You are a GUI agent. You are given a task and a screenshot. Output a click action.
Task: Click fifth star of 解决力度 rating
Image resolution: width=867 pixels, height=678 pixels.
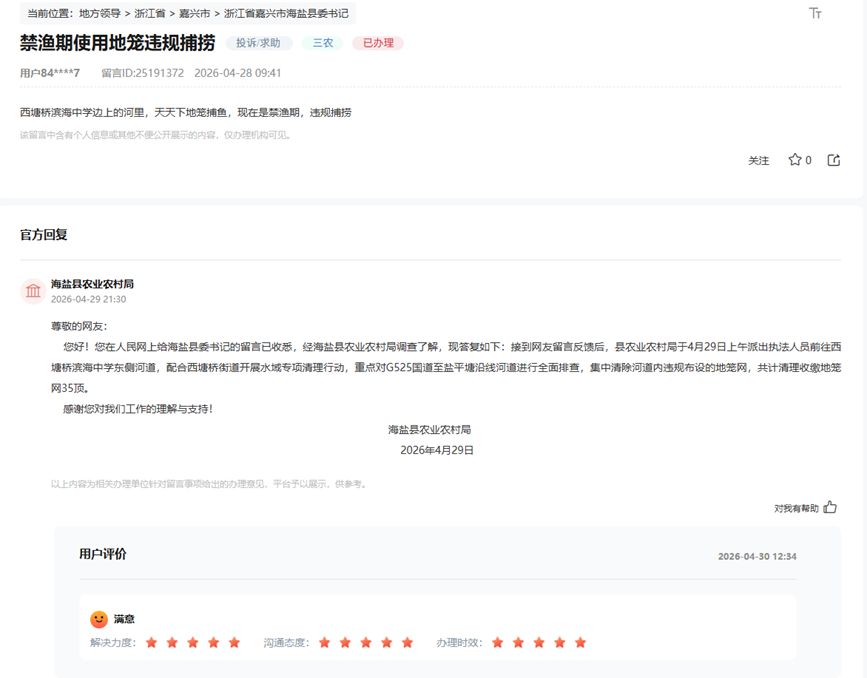coord(234,642)
